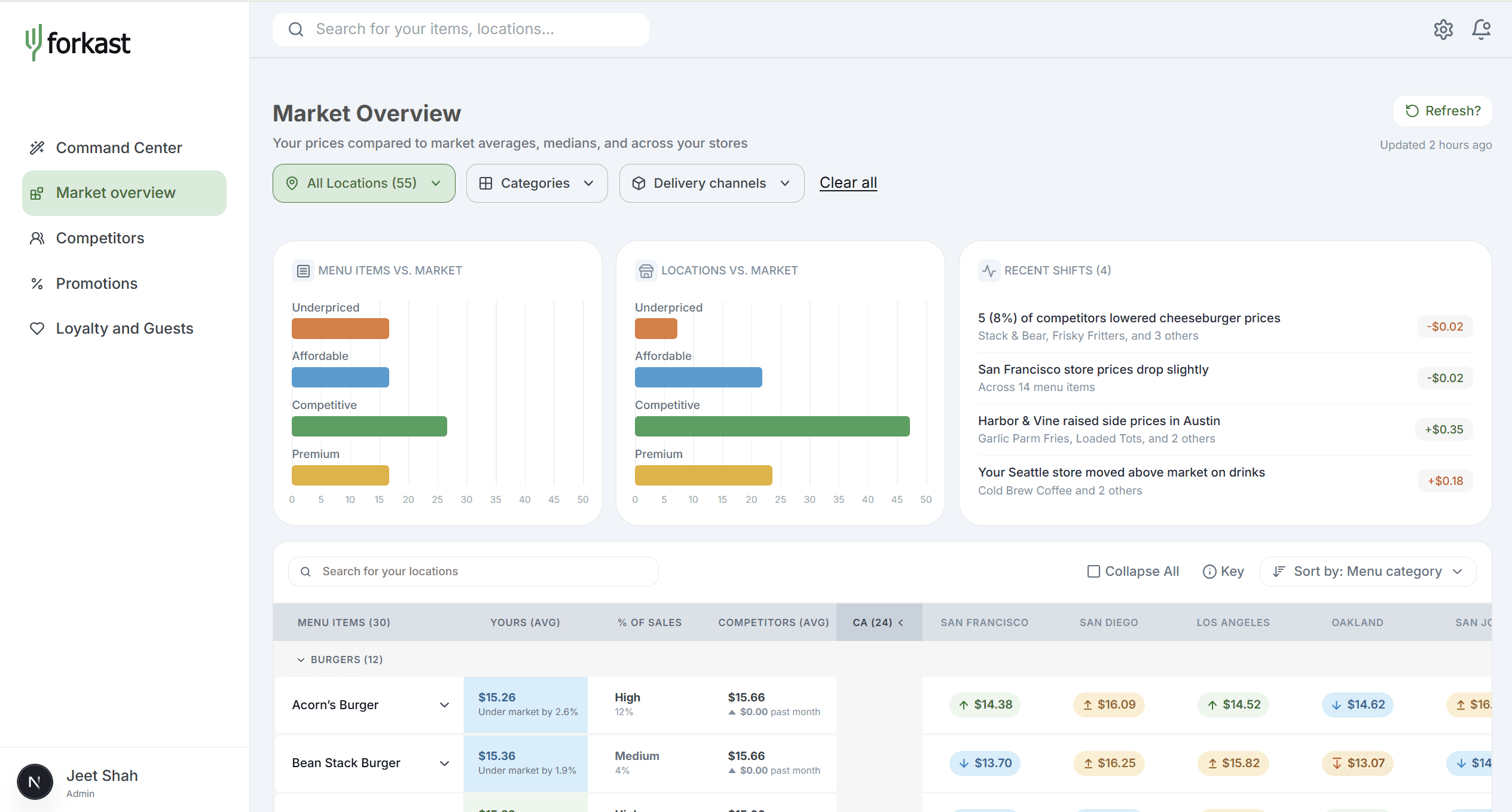The image size is (1512, 812).
Task: Click the green Competitive bar in Locations chart
Action: click(772, 426)
